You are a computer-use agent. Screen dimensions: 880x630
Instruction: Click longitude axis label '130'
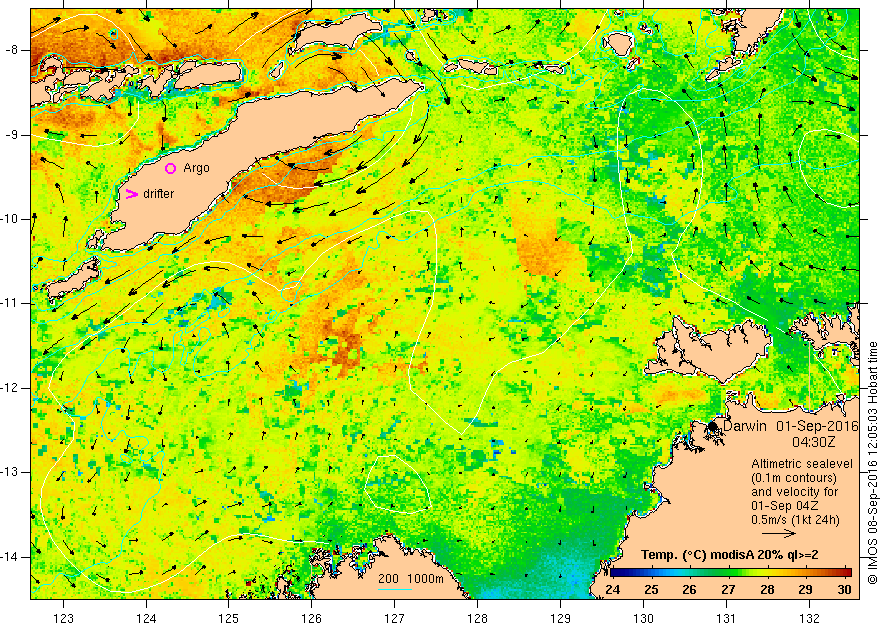(643, 618)
